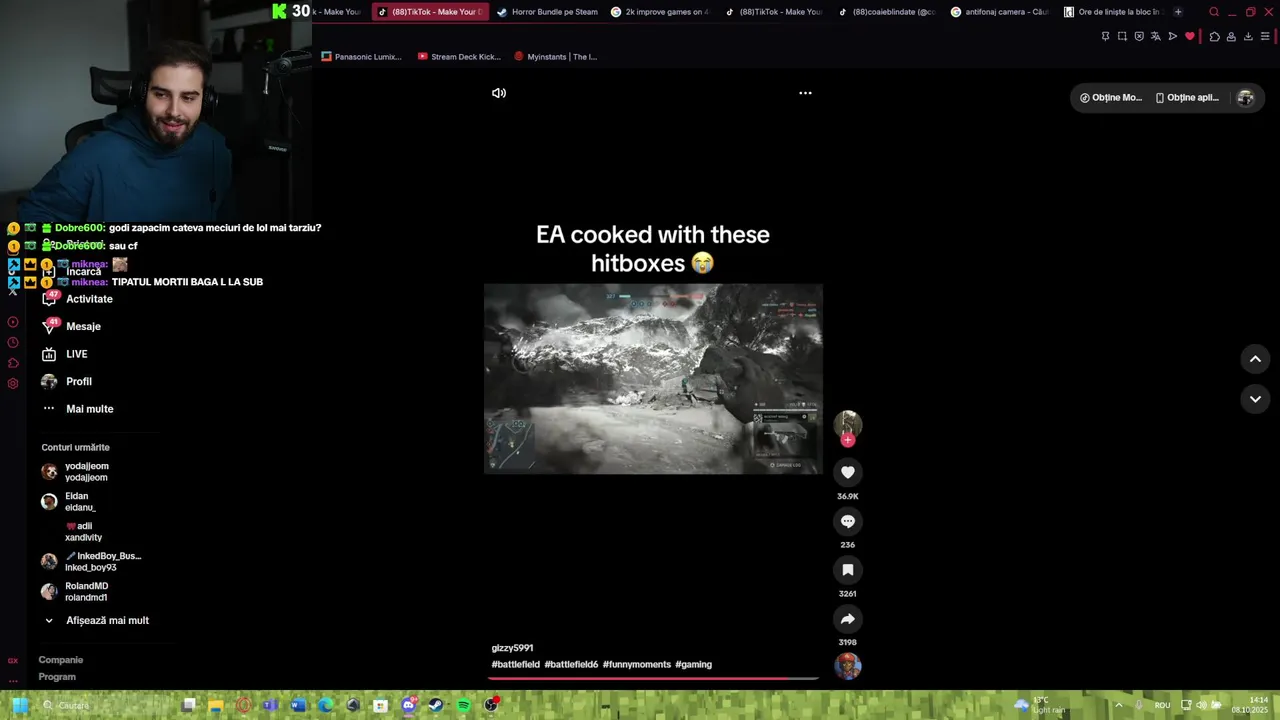This screenshot has height=720, width=1280.
Task: Seek on the red video progress bar
Action: click(653, 678)
